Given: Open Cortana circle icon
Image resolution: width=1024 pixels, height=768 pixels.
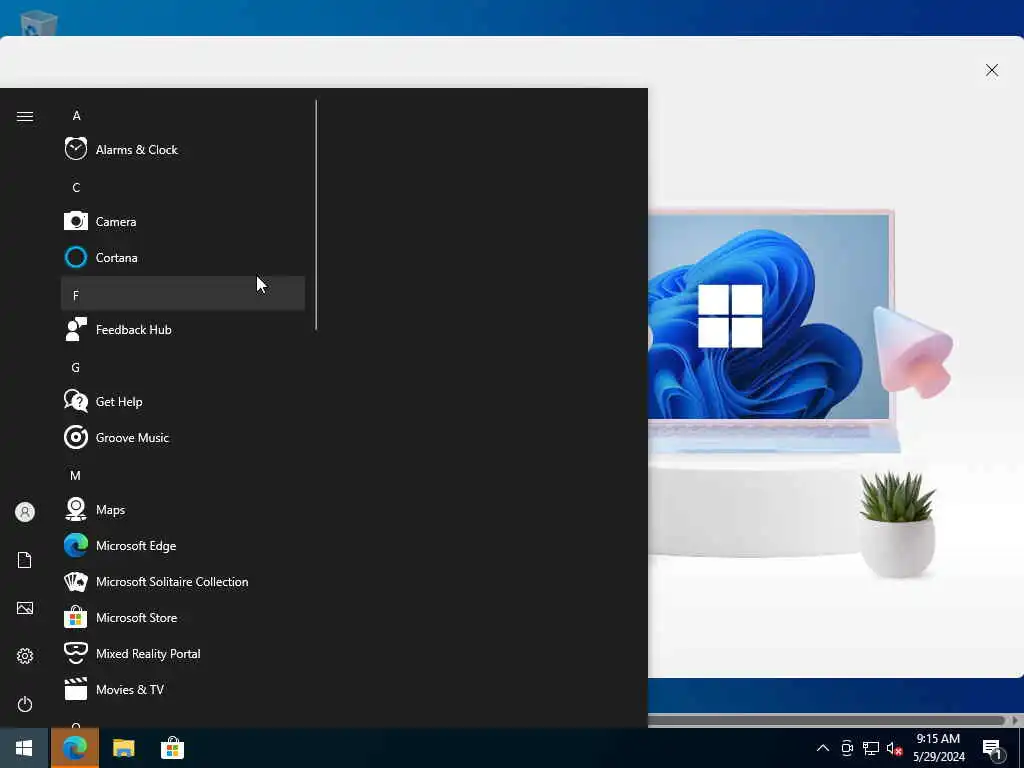Looking at the screenshot, I should [76, 257].
